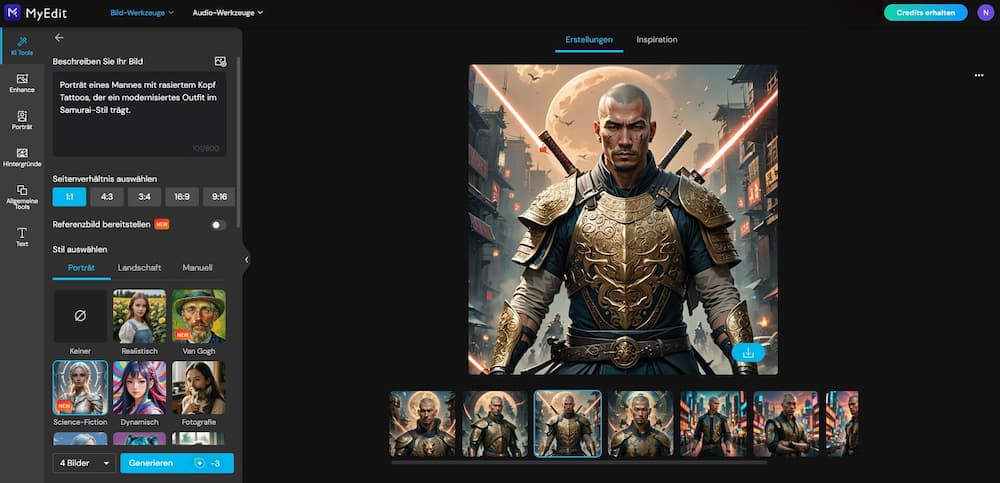Expand the Bild-Werkzeuge dropdown

142,12
